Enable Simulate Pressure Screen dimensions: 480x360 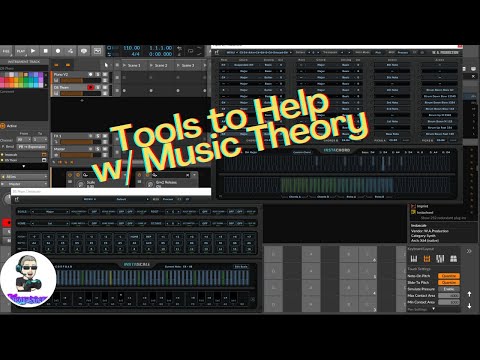449,289
